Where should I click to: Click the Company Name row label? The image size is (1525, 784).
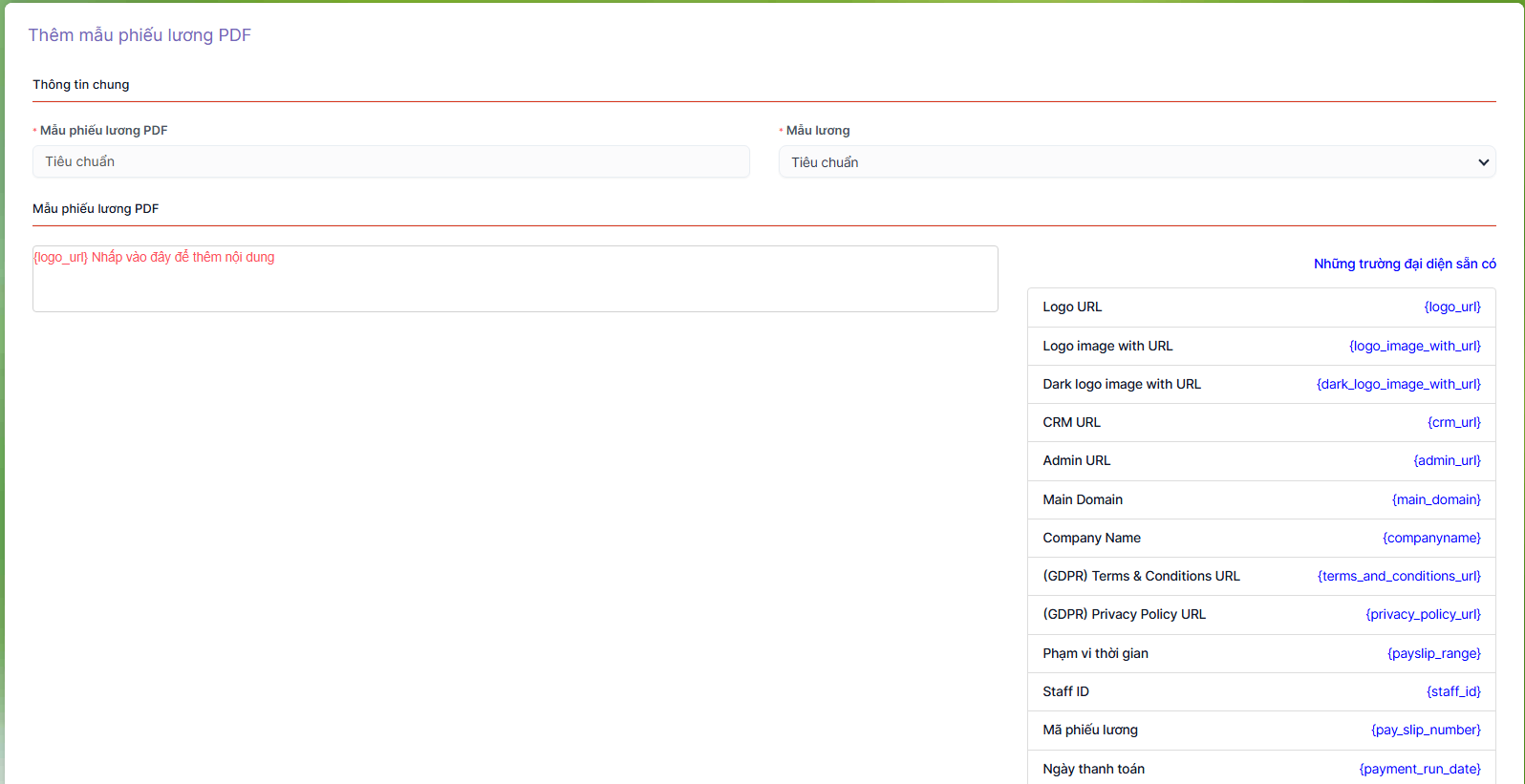(1091, 538)
